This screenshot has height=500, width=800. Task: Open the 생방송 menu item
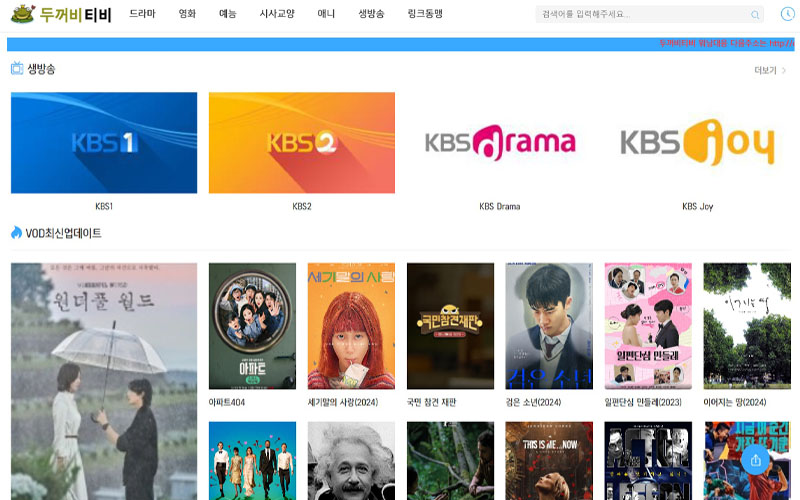371,14
